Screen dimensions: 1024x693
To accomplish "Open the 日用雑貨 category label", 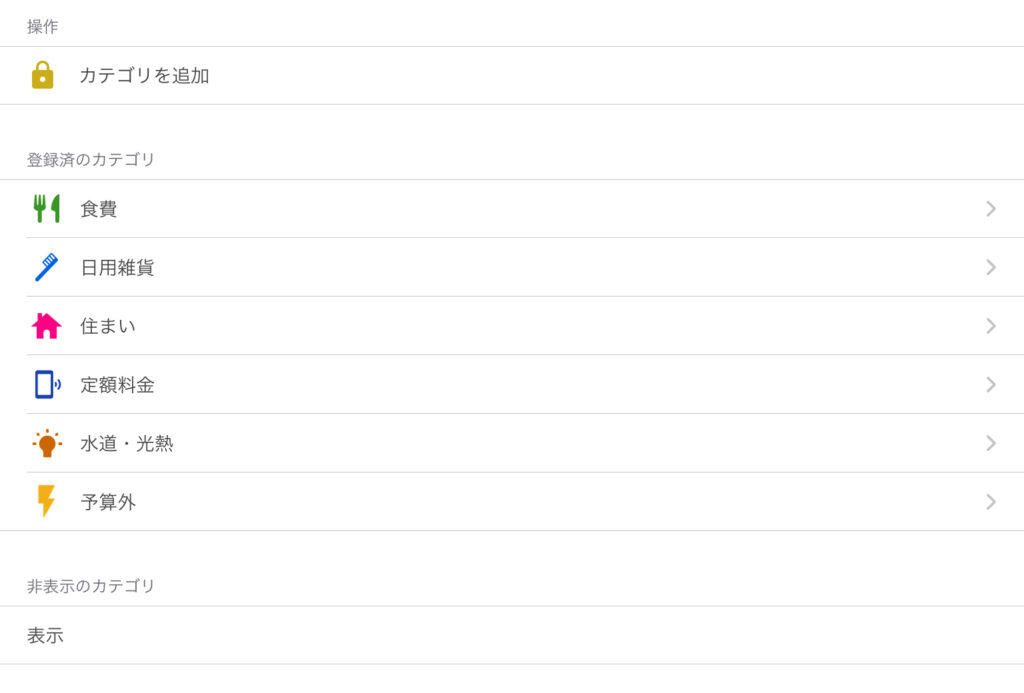I will pos(117,268).
